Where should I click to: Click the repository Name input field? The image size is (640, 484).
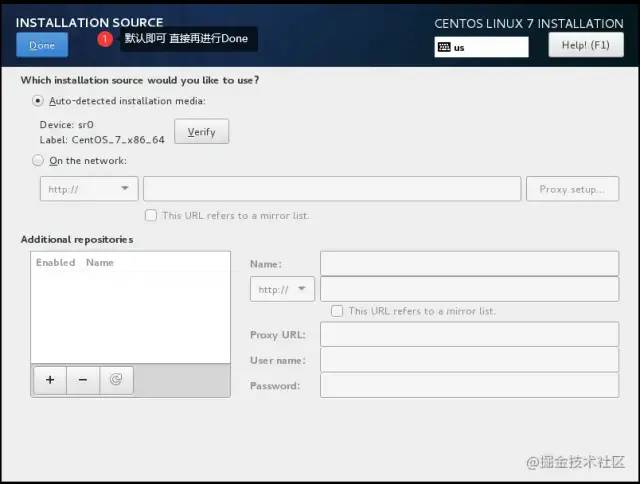pyautogui.click(x=469, y=264)
